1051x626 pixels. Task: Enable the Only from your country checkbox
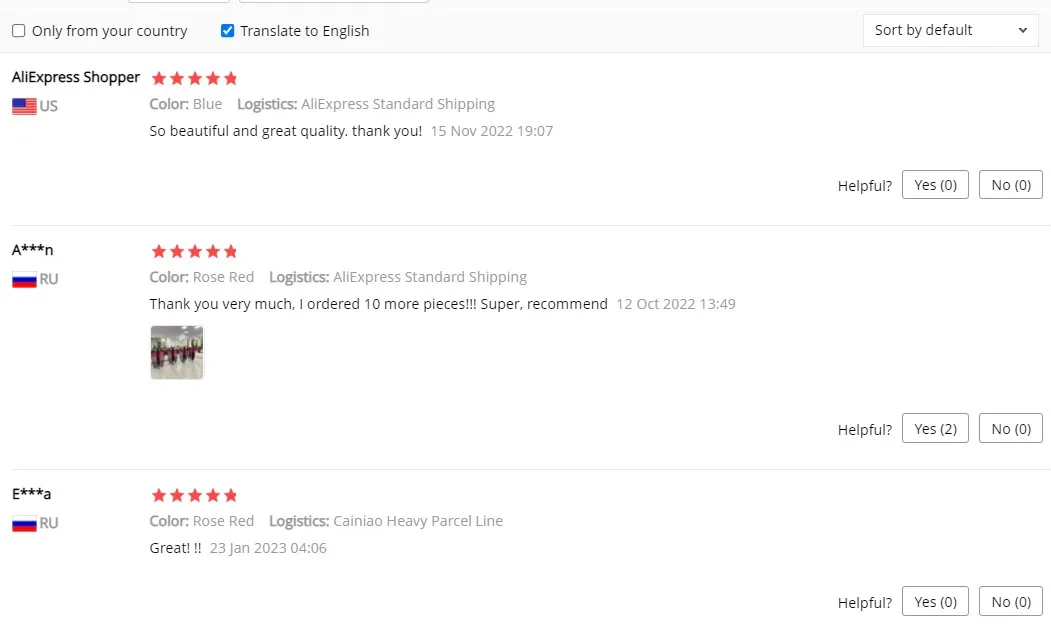click(19, 31)
